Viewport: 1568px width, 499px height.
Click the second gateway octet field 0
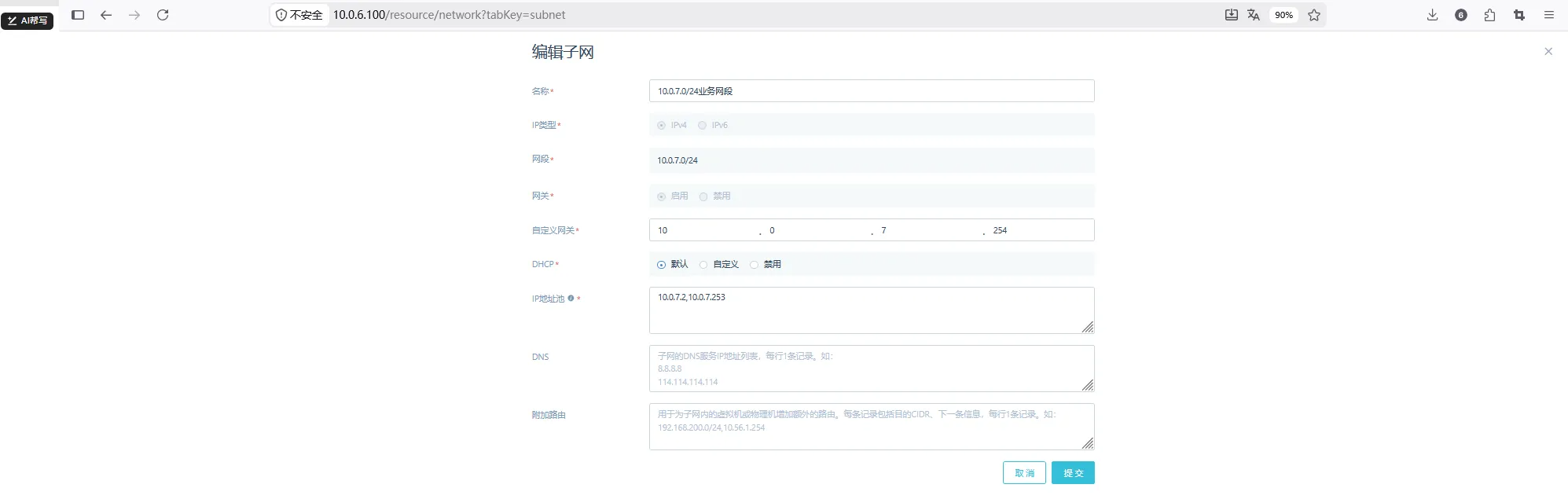tap(817, 230)
